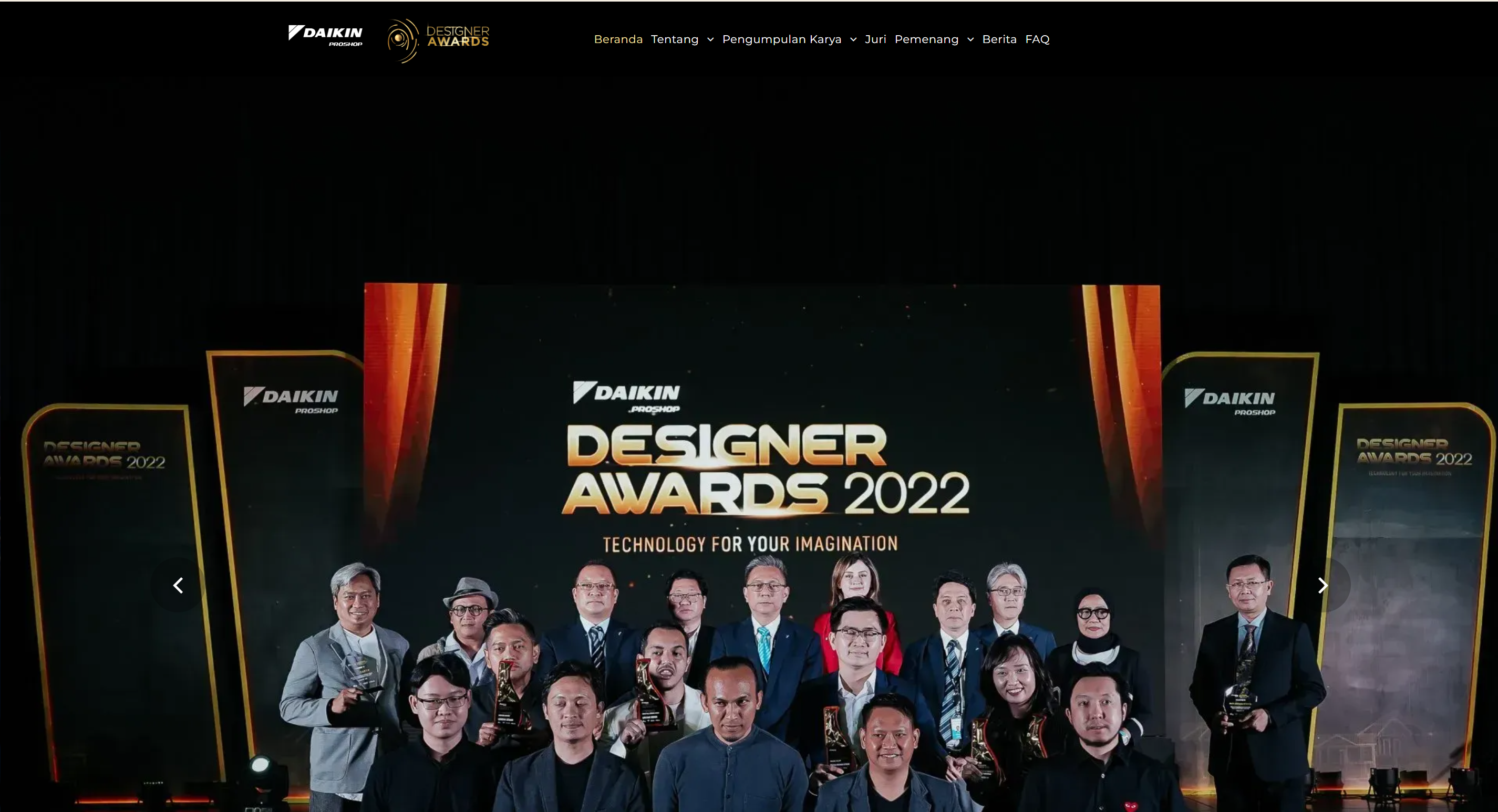Expand the Pengumpulan Karya dropdown chevron
The width and height of the screenshot is (1498, 812).
853,39
